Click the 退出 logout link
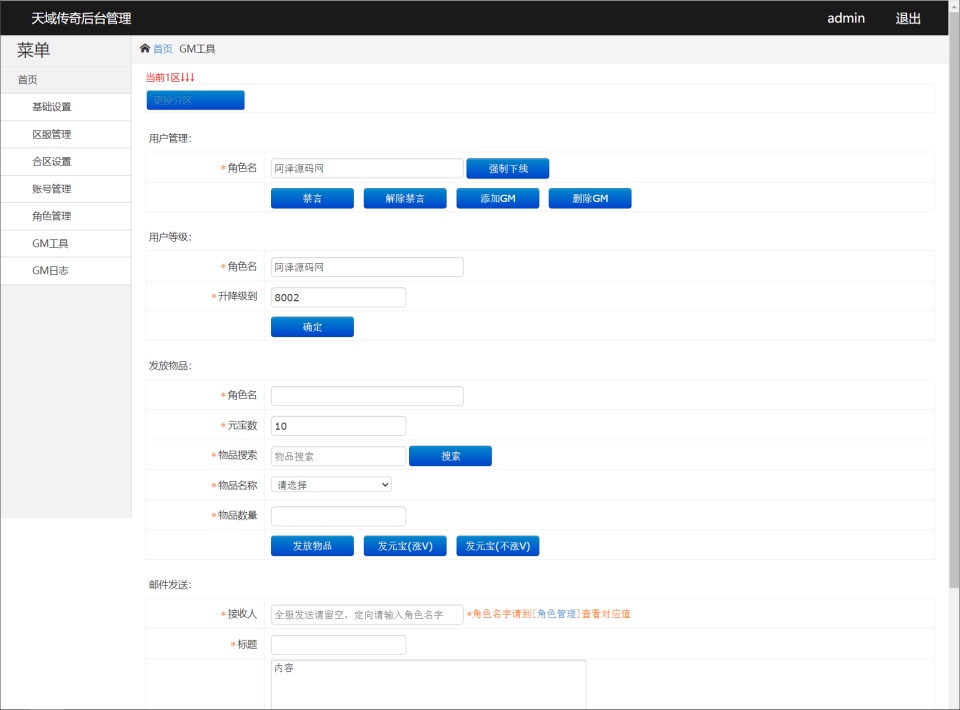This screenshot has height=710, width=960. click(x=908, y=18)
